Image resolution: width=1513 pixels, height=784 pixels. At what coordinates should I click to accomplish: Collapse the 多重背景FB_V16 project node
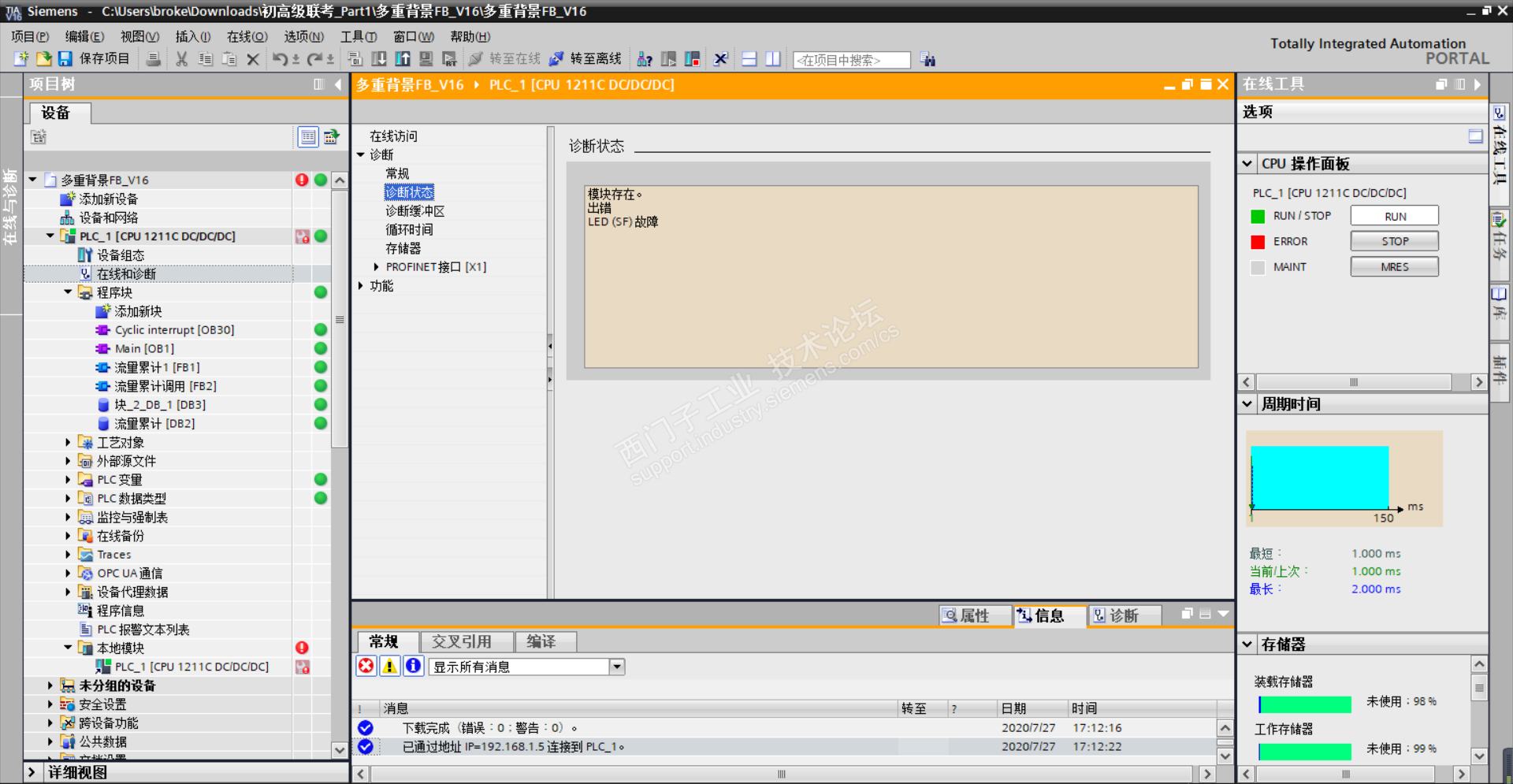pos(33,180)
